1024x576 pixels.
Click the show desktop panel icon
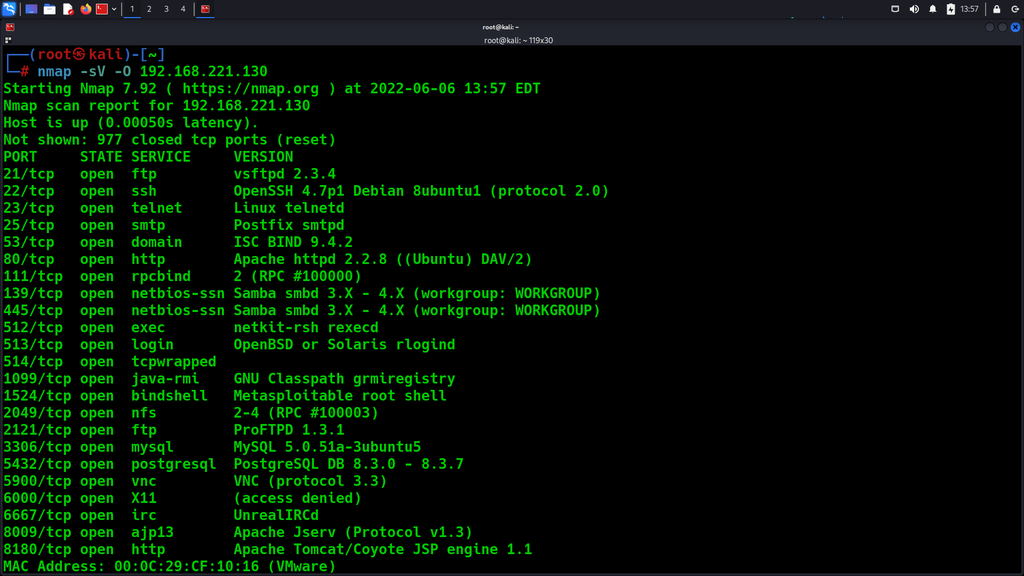click(x=32, y=9)
